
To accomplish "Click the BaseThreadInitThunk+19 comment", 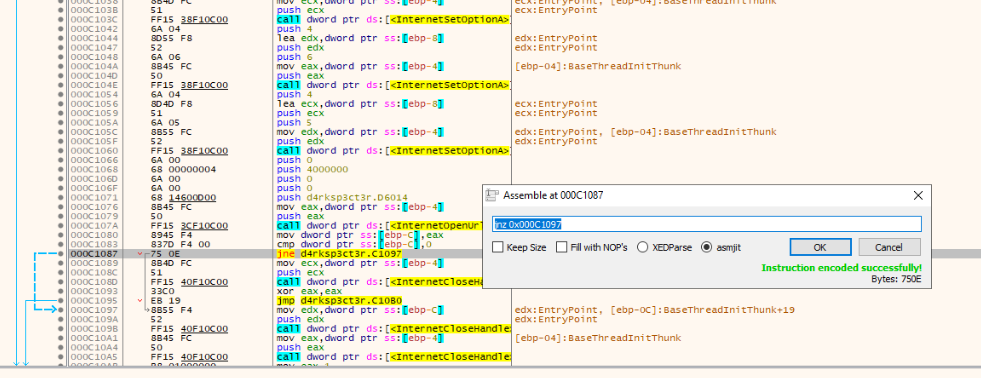I will click(654, 310).
